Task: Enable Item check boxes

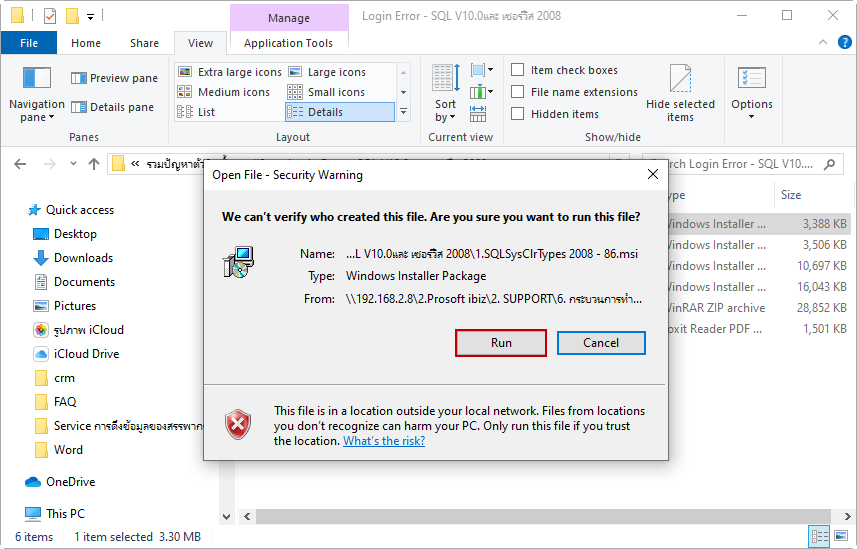Action: tap(517, 70)
